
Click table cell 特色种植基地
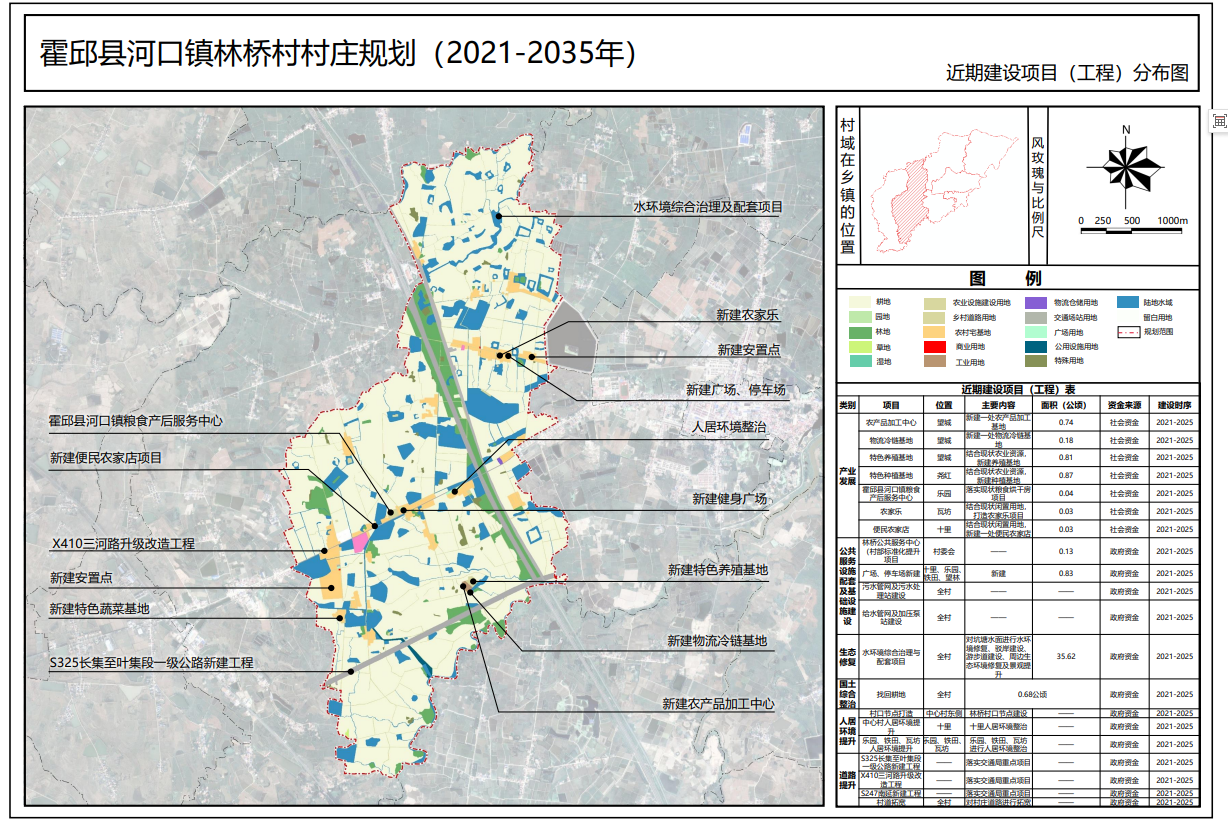[890, 475]
